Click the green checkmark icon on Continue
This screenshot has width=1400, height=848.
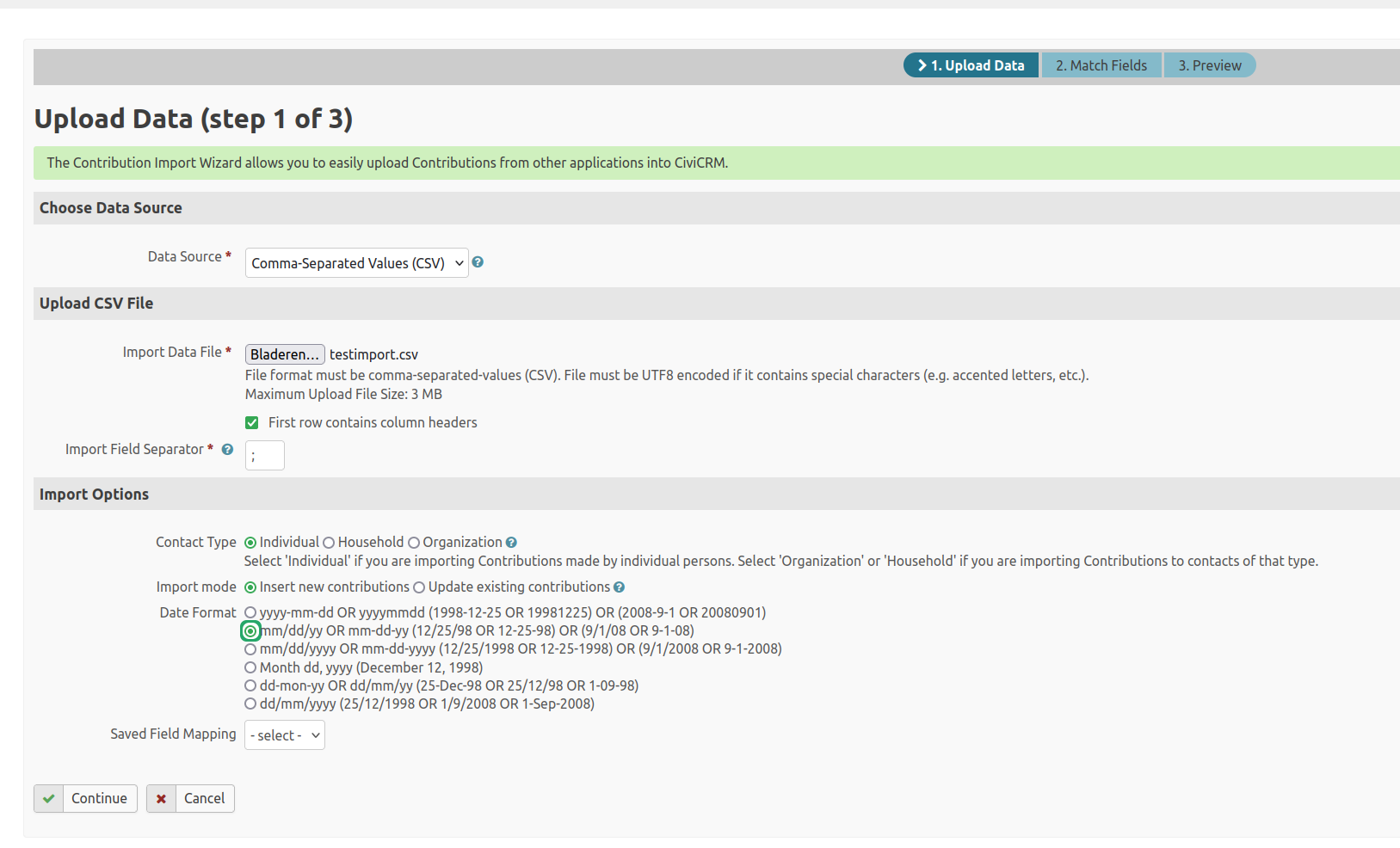coord(49,799)
